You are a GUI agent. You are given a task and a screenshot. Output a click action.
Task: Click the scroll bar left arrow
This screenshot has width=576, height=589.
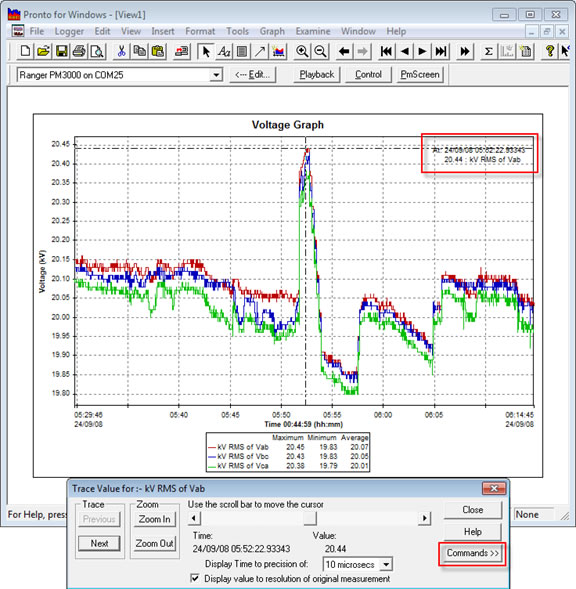pos(194,518)
